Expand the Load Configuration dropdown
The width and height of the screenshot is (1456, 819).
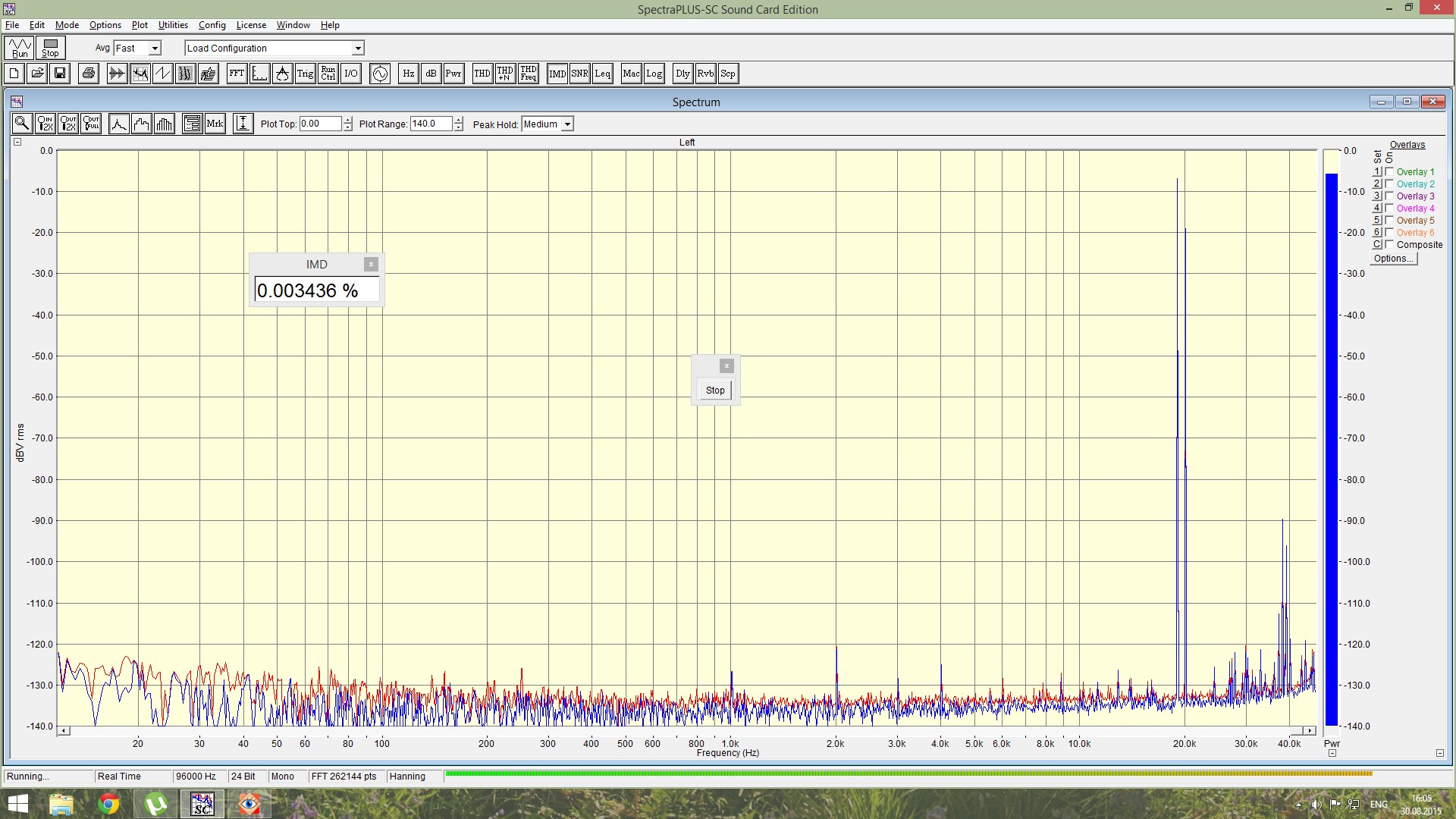point(358,49)
